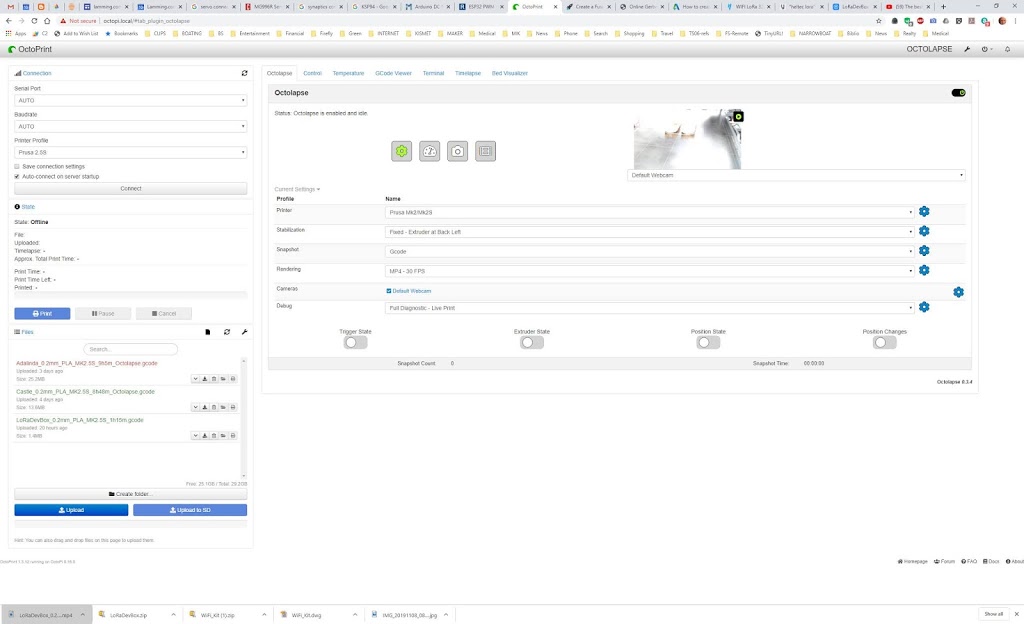Image resolution: width=1024 pixels, height=624 pixels.
Task: Toggle the Extruder State switch
Action: click(532, 342)
